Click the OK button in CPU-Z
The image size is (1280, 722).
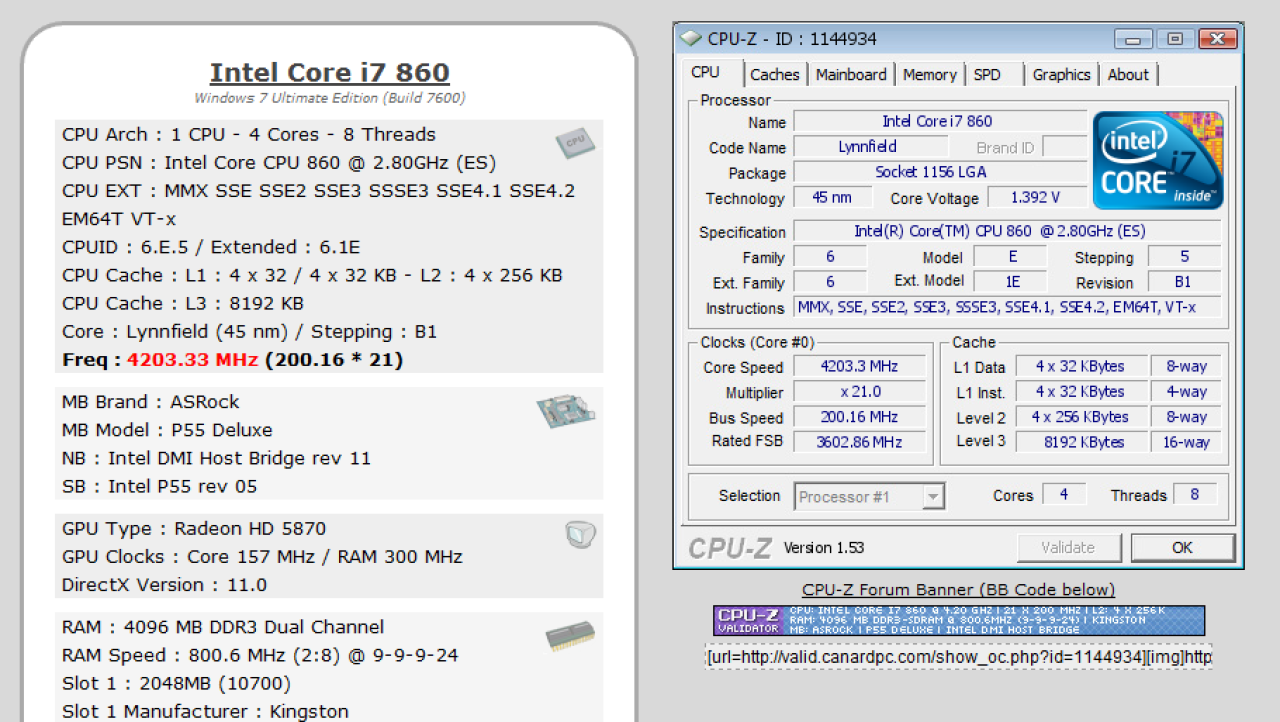point(1183,547)
